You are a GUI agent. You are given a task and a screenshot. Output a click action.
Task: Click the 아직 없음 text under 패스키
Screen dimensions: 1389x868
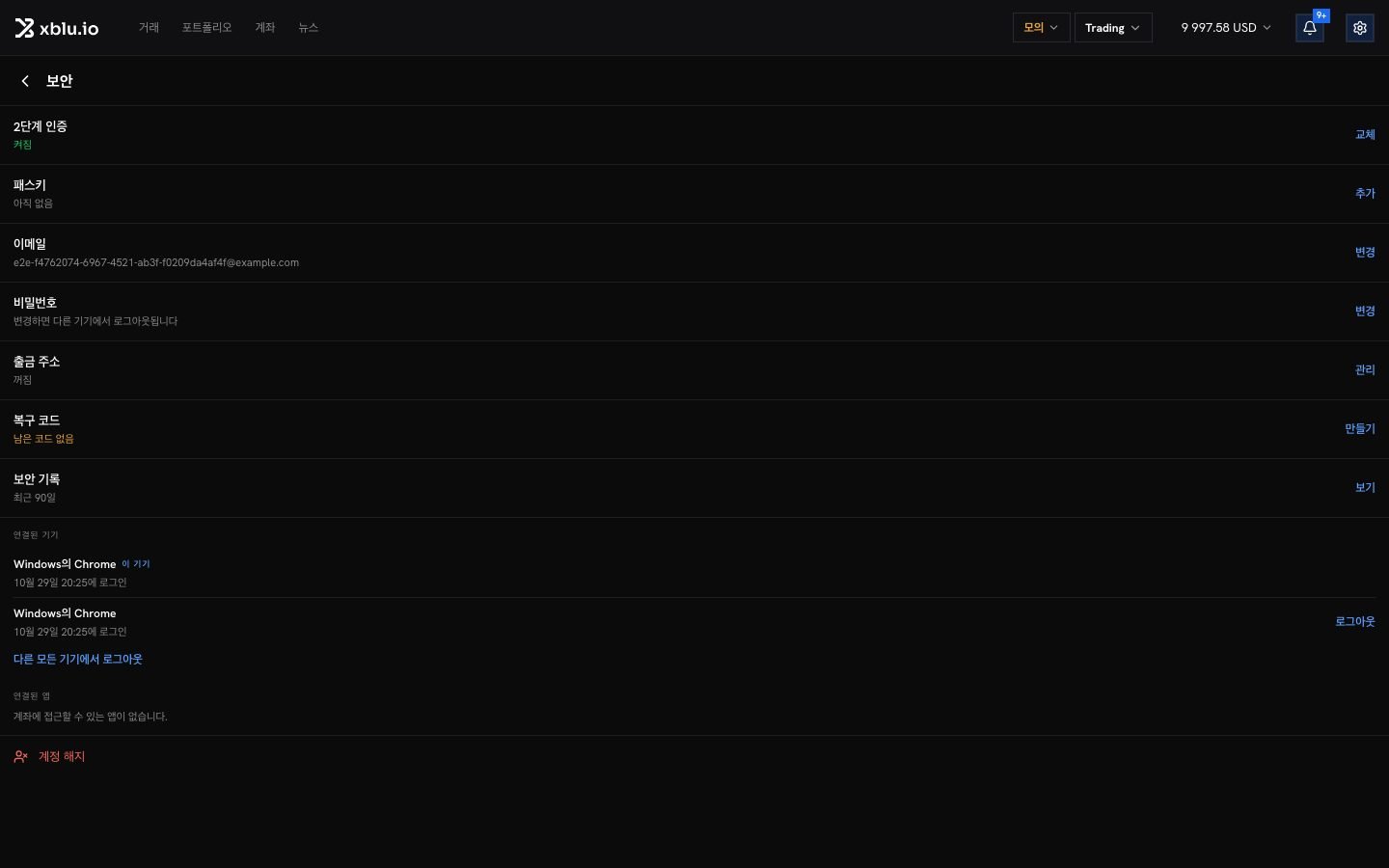coord(34,203)
